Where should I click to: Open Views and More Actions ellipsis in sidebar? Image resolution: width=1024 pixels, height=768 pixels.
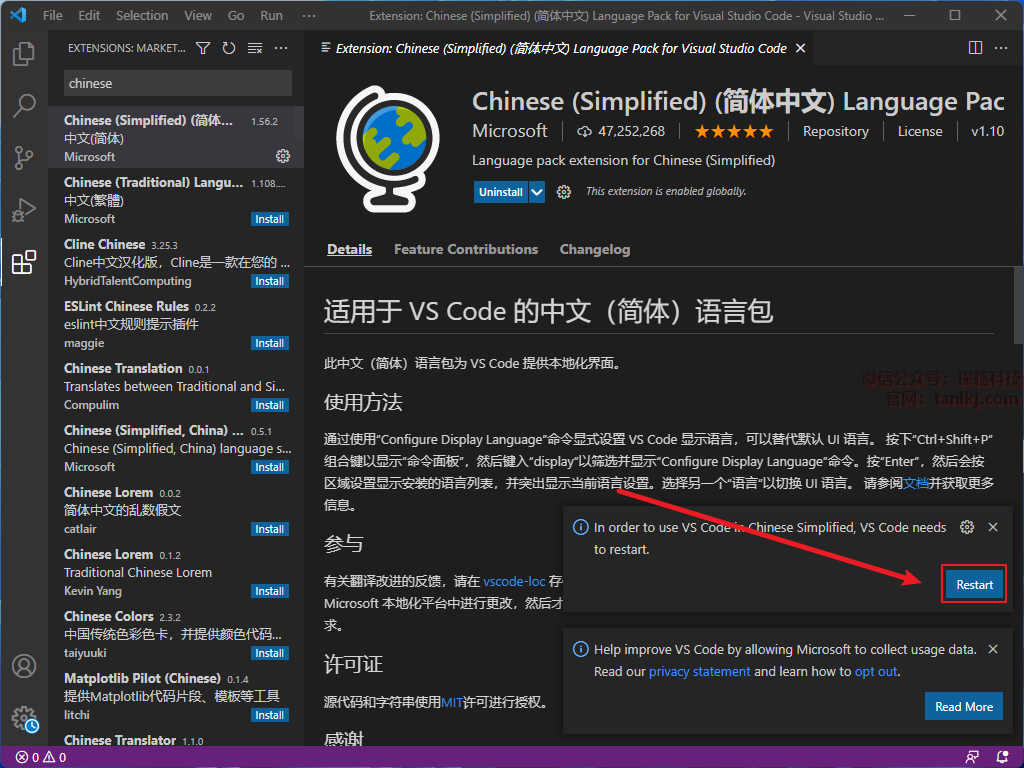pos(281,48)
